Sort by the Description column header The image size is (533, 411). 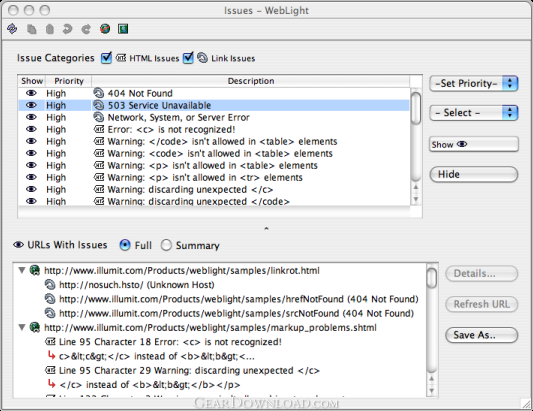click(251, 81)
